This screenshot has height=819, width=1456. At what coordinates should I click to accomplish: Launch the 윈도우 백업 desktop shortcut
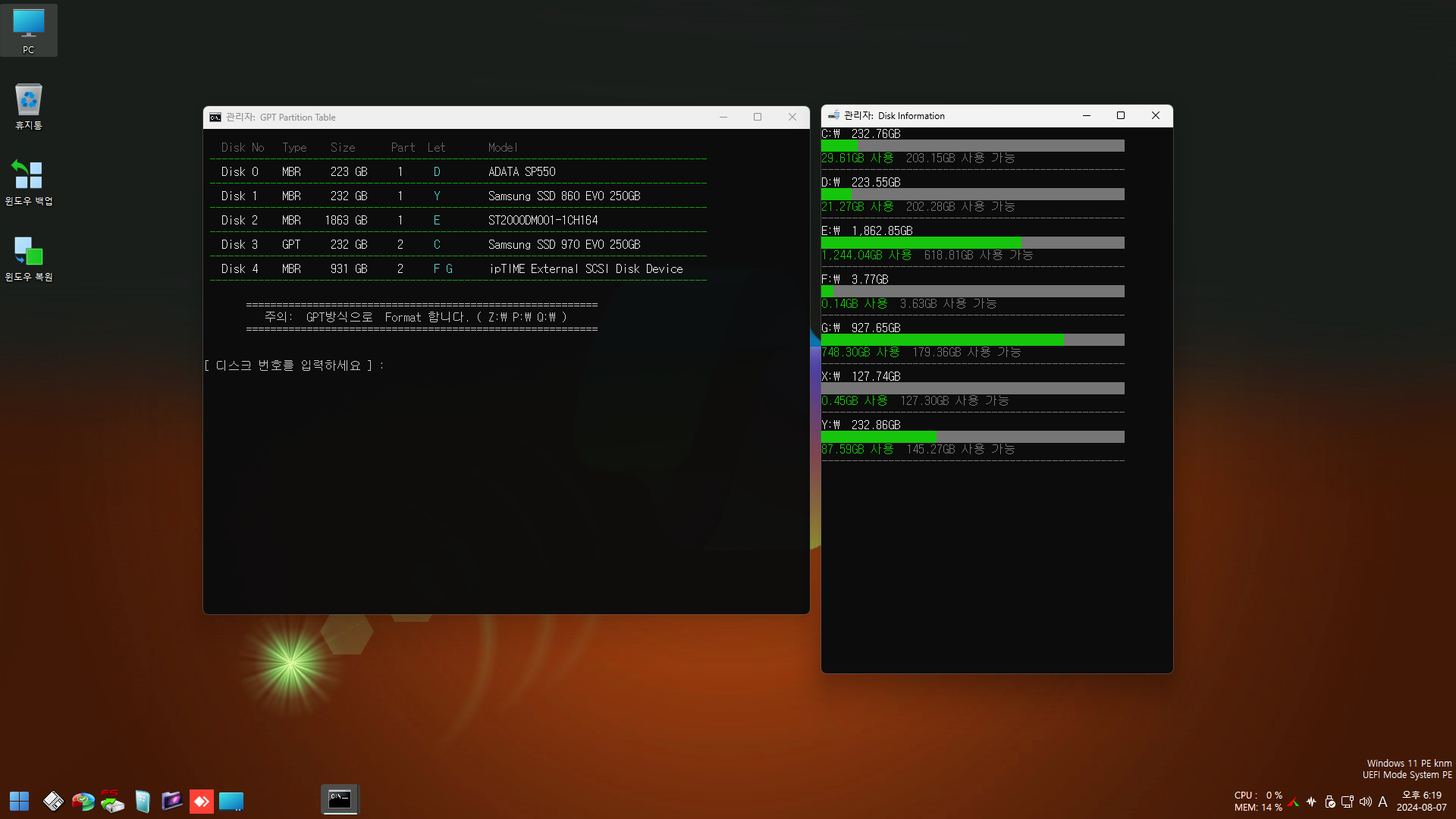(x=28, y=182)
